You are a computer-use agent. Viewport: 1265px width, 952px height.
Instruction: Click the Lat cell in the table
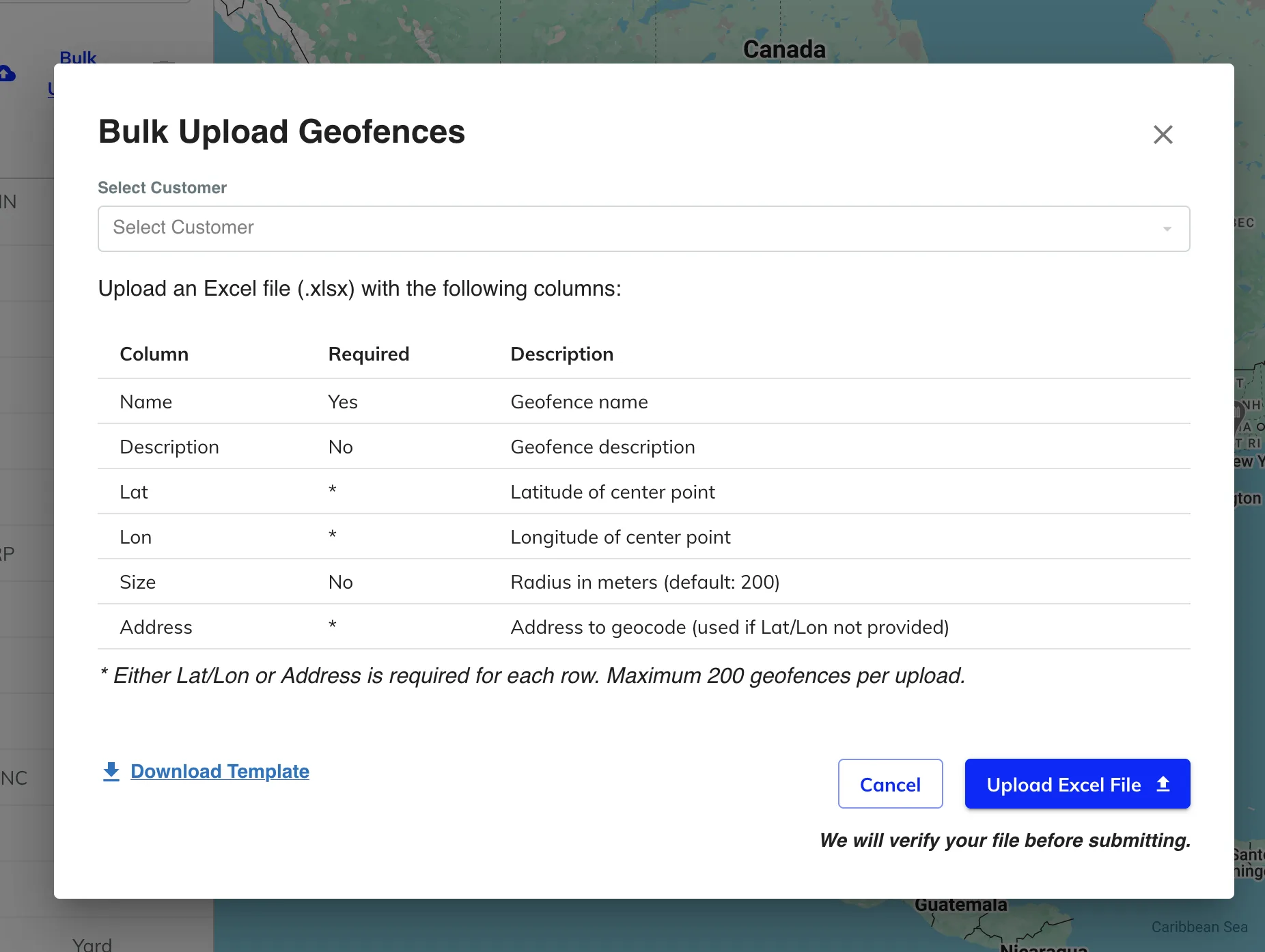pos(134,492)
